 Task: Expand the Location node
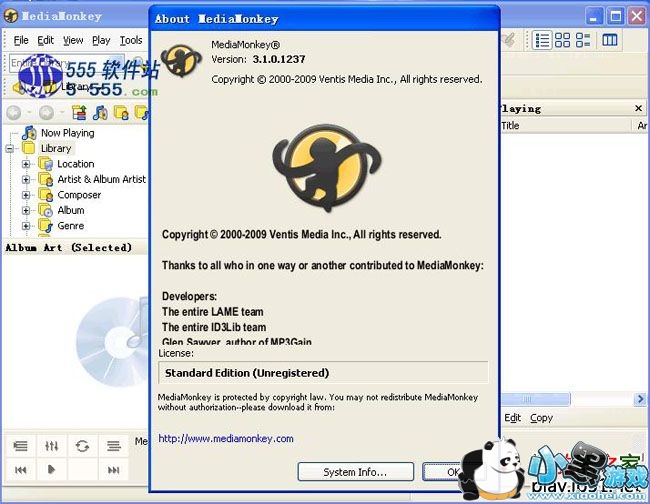[26, 164]
